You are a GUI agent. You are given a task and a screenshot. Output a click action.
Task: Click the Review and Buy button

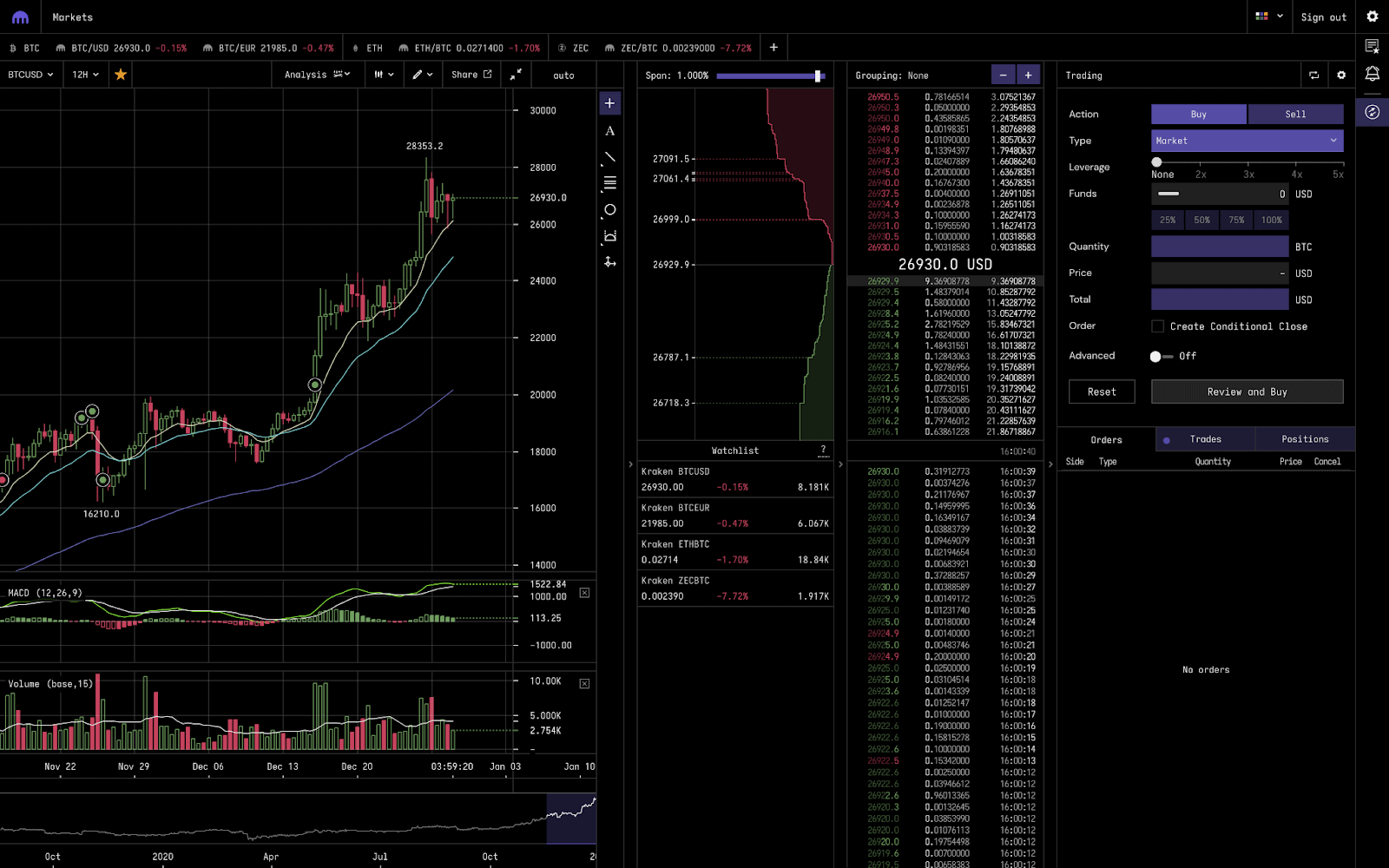[x=1247, y=391]
